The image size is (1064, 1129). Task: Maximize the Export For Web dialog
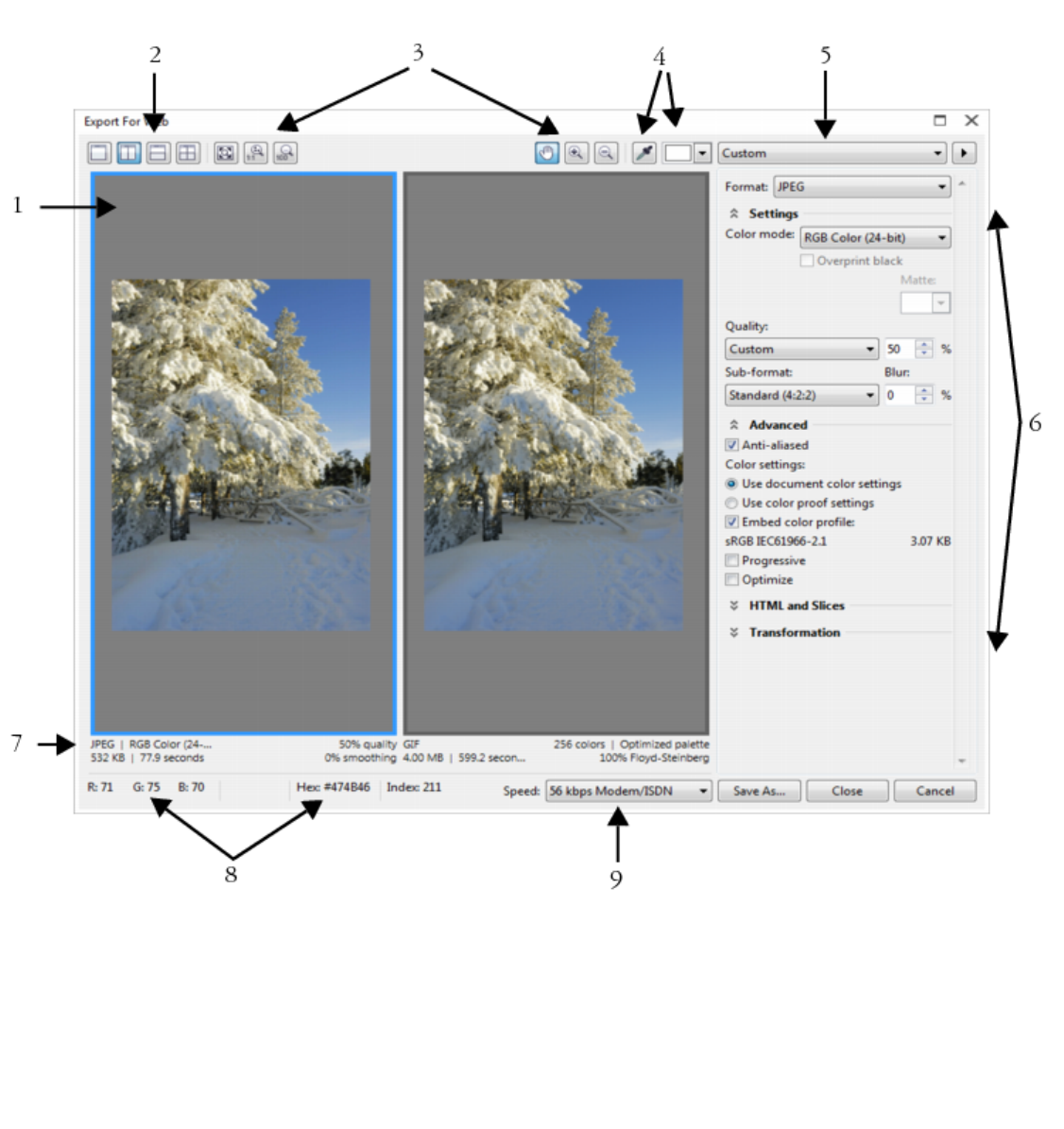point(939,120)
